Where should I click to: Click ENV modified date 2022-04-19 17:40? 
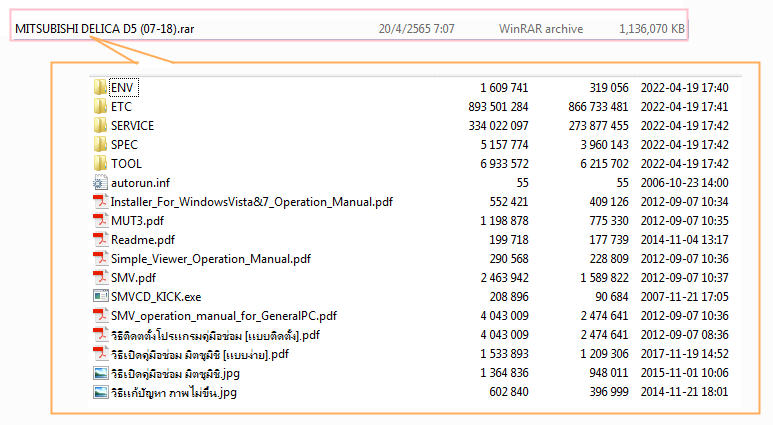point(684,88)
